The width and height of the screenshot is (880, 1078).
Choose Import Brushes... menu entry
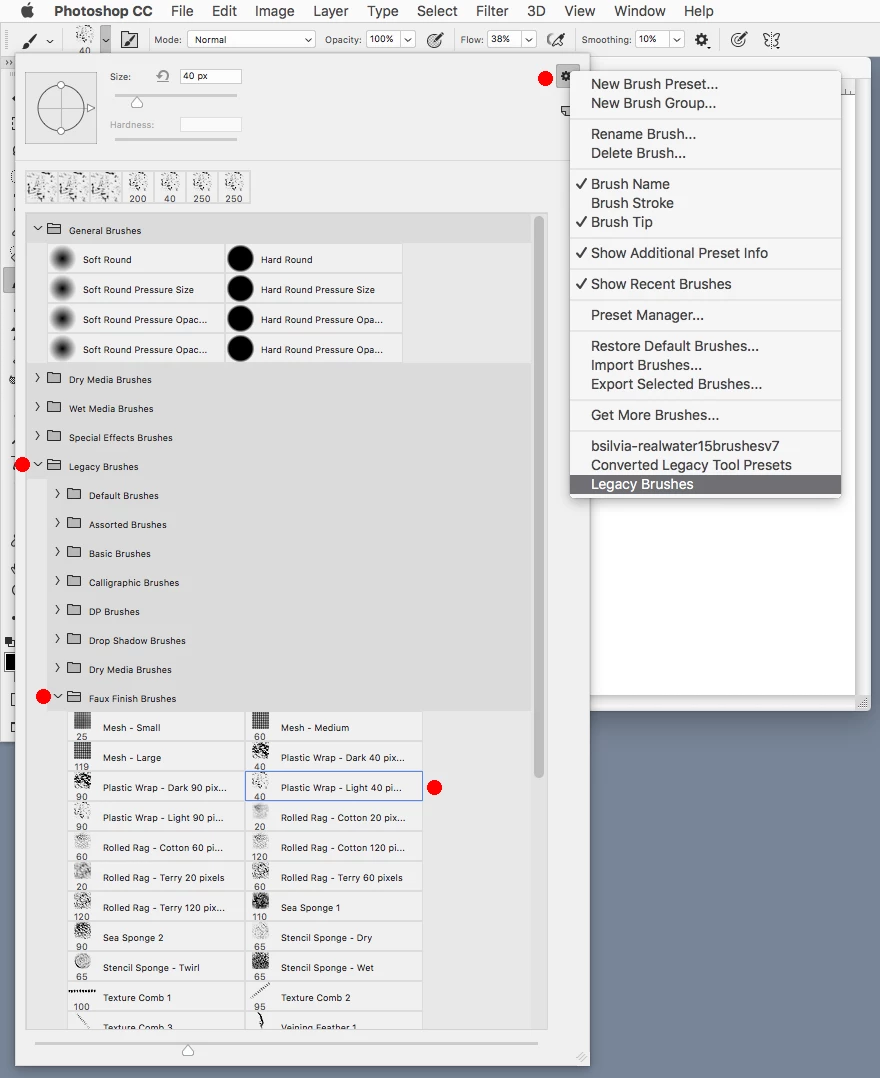[705, 365]
